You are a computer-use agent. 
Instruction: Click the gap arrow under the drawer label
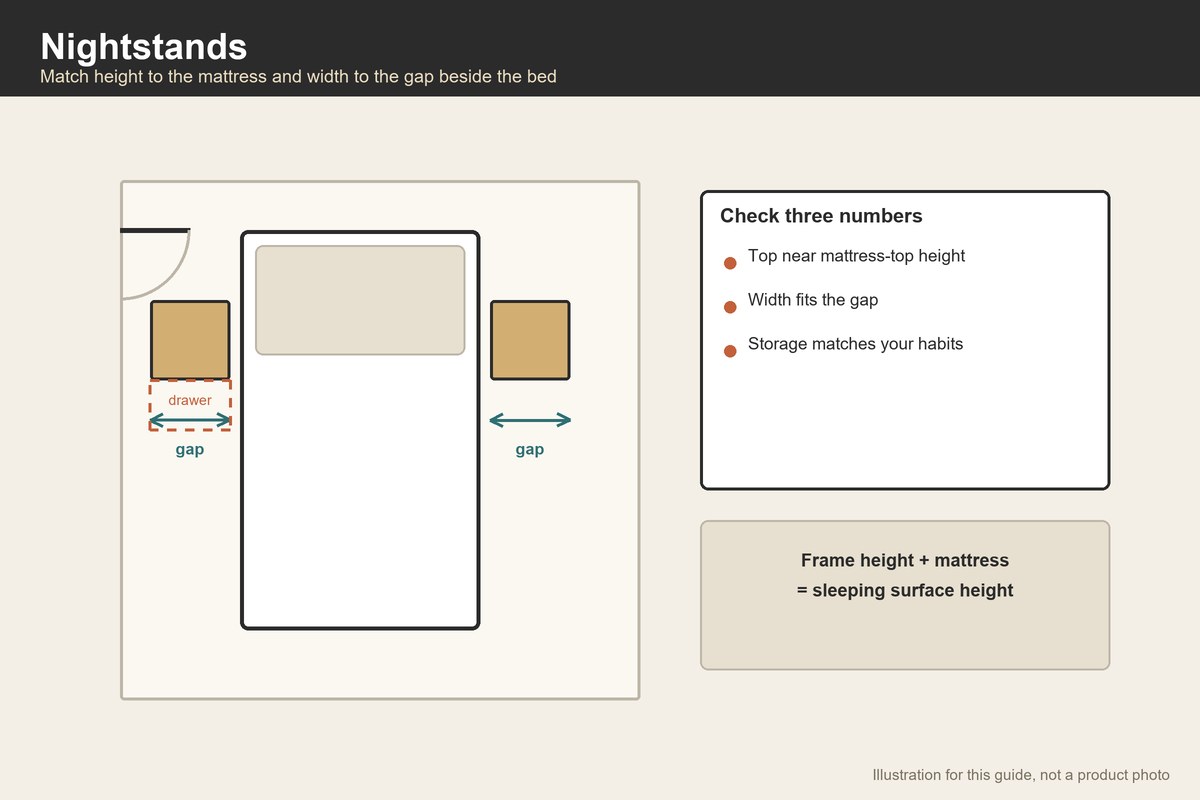pos(190,420)
